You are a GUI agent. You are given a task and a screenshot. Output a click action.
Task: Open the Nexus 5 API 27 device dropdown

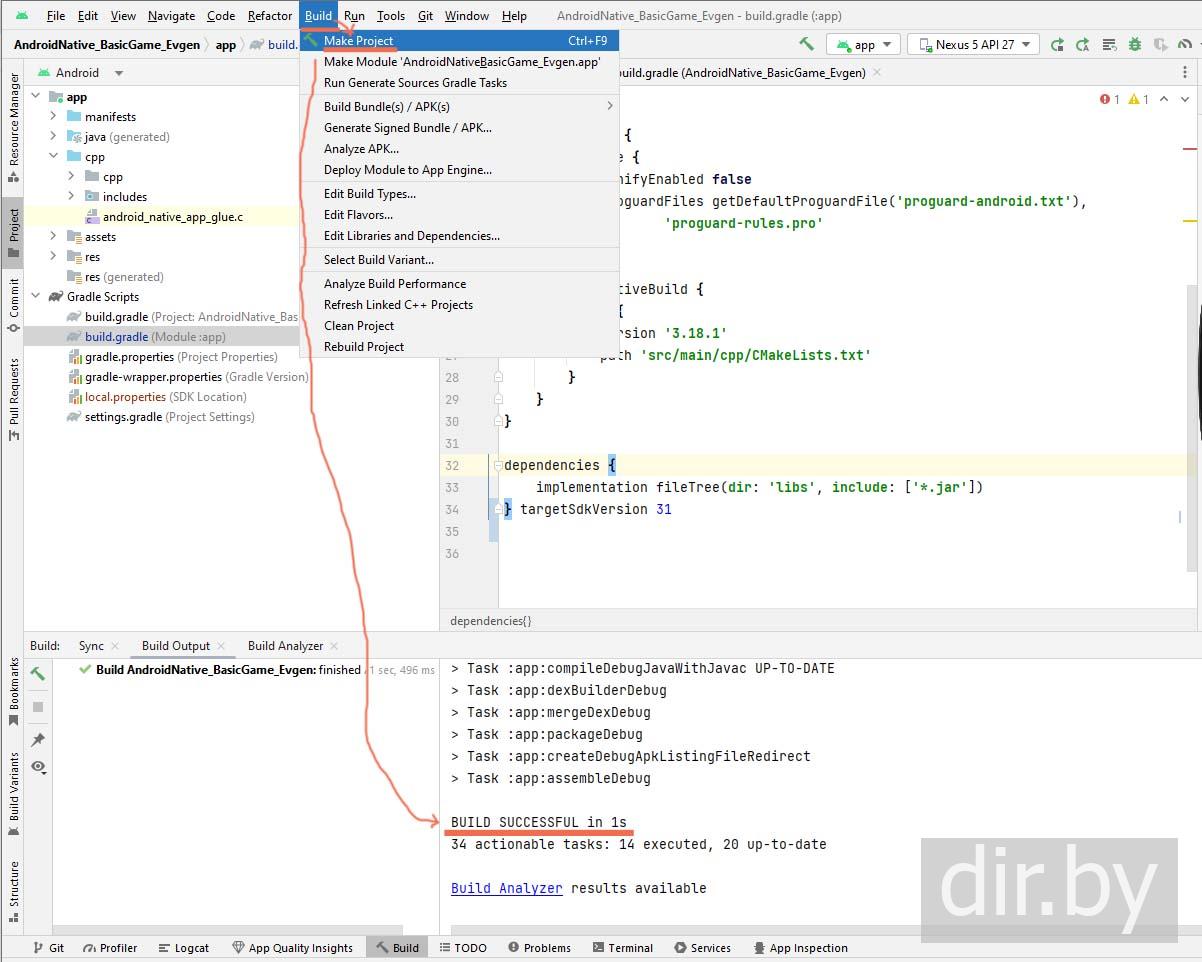point(973,44)
